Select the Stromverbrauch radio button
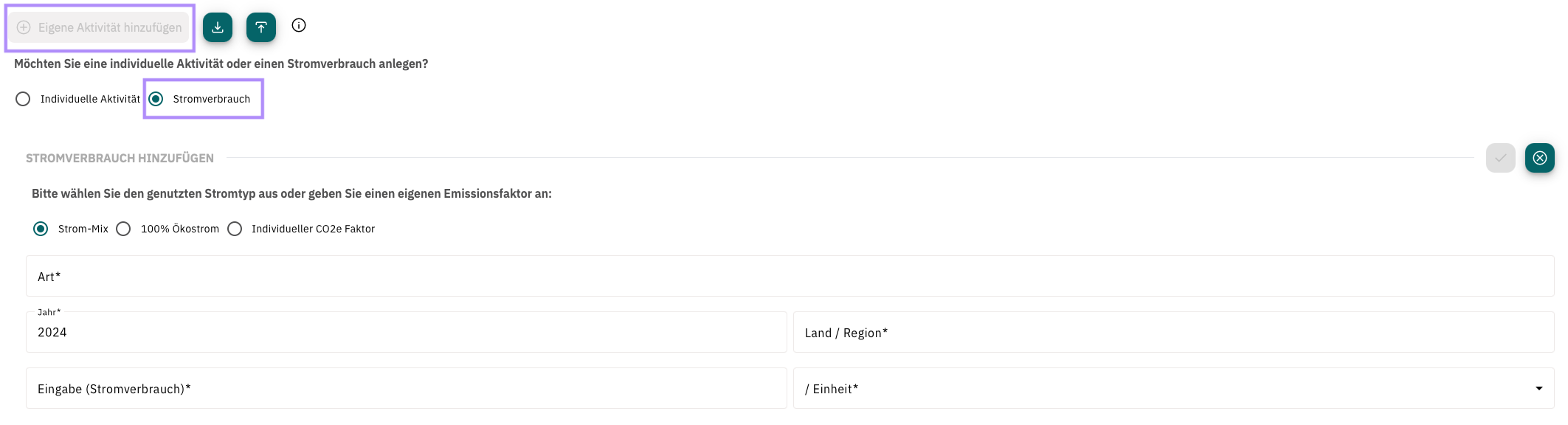 point(156,99)
